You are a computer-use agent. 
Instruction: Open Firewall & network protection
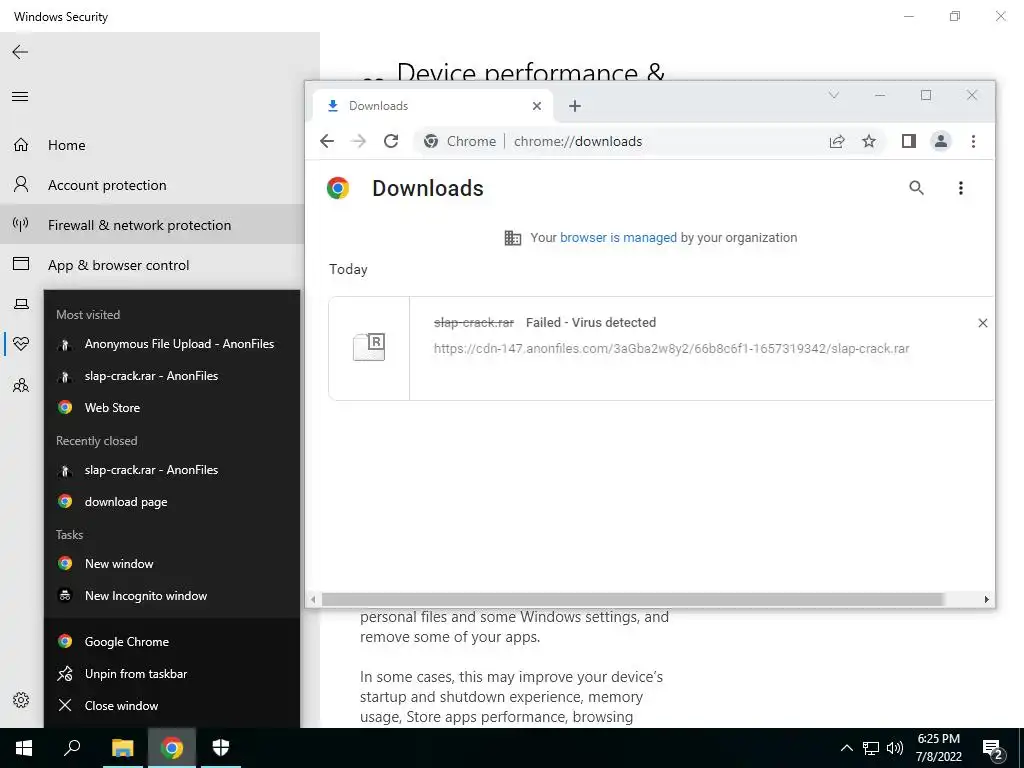coord(152,225)
